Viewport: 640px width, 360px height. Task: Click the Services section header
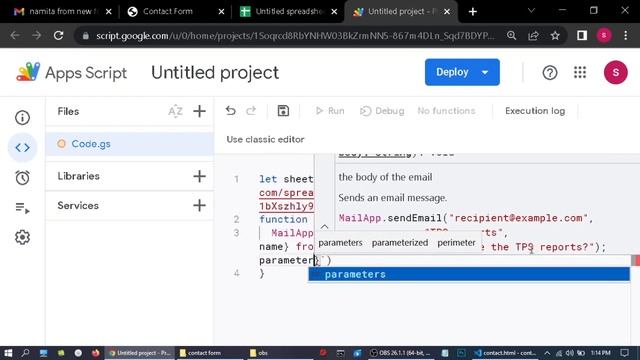coord(78,205)
